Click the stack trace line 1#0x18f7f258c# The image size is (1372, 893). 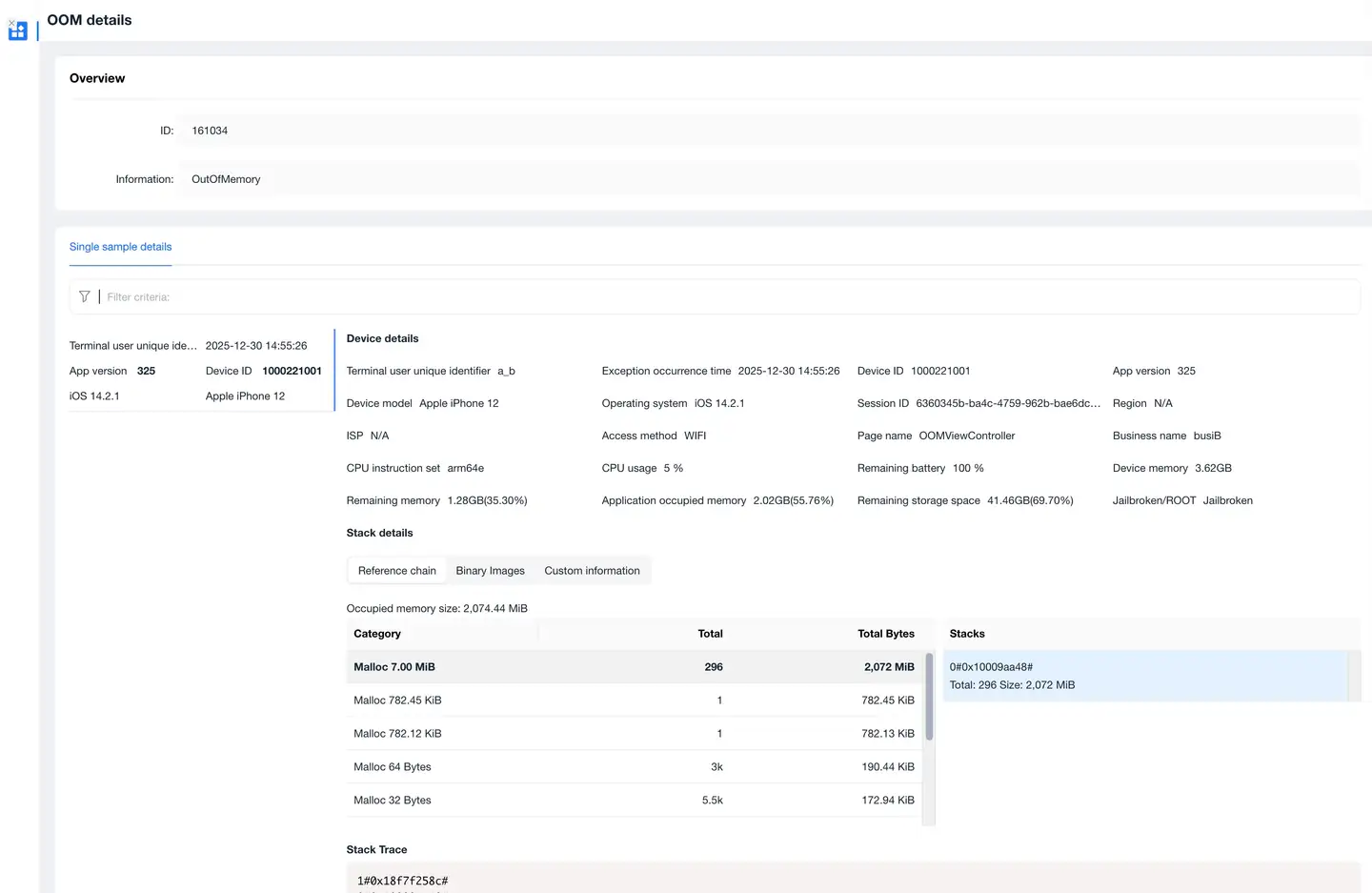click(402, 881)
